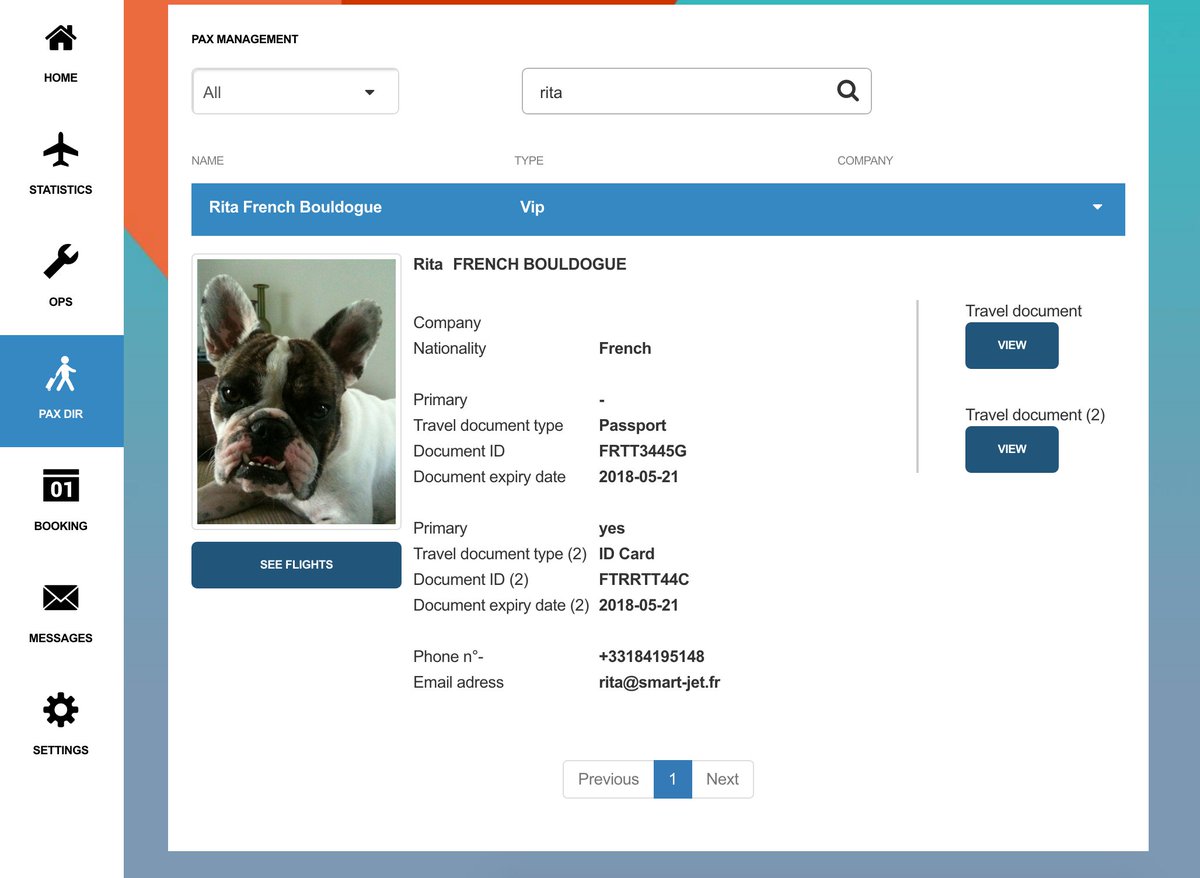Open OPS via the wrench icon
The width and height of the screenshot is (1200, 878).
pyautogui.click(x=61, y=262)
